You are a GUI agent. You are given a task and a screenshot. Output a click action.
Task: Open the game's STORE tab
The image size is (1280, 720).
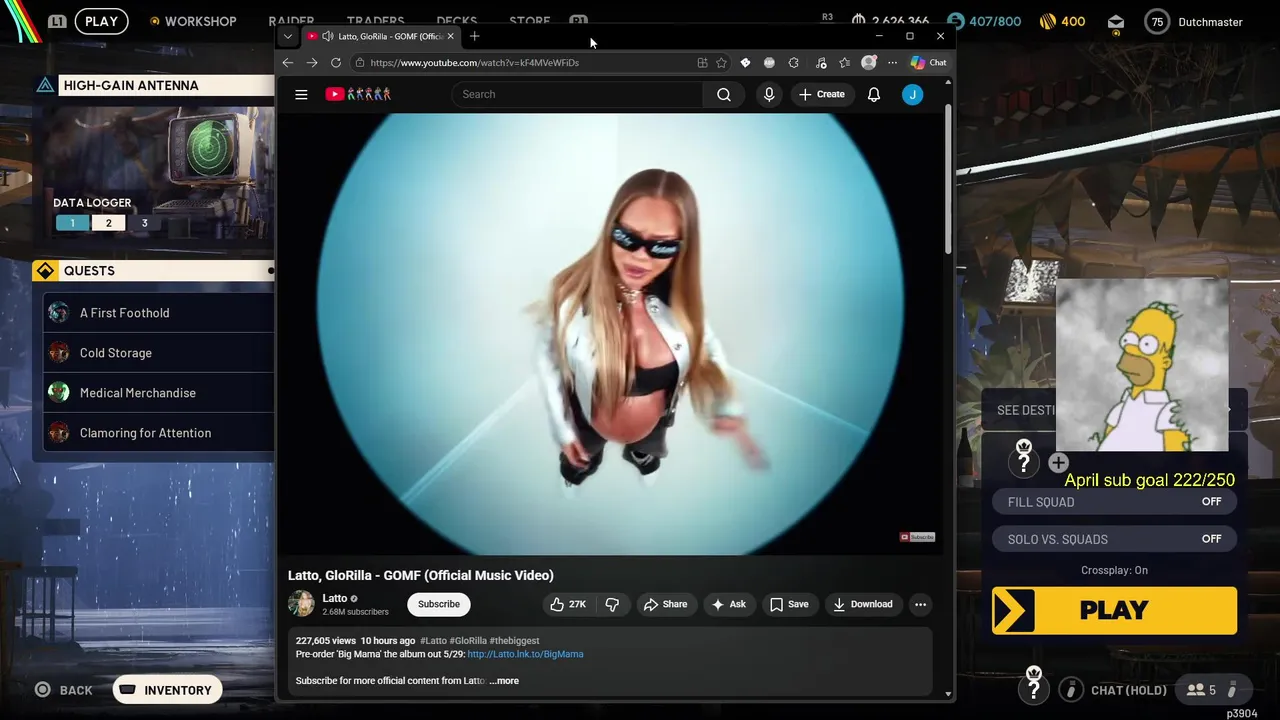point(529,20)
